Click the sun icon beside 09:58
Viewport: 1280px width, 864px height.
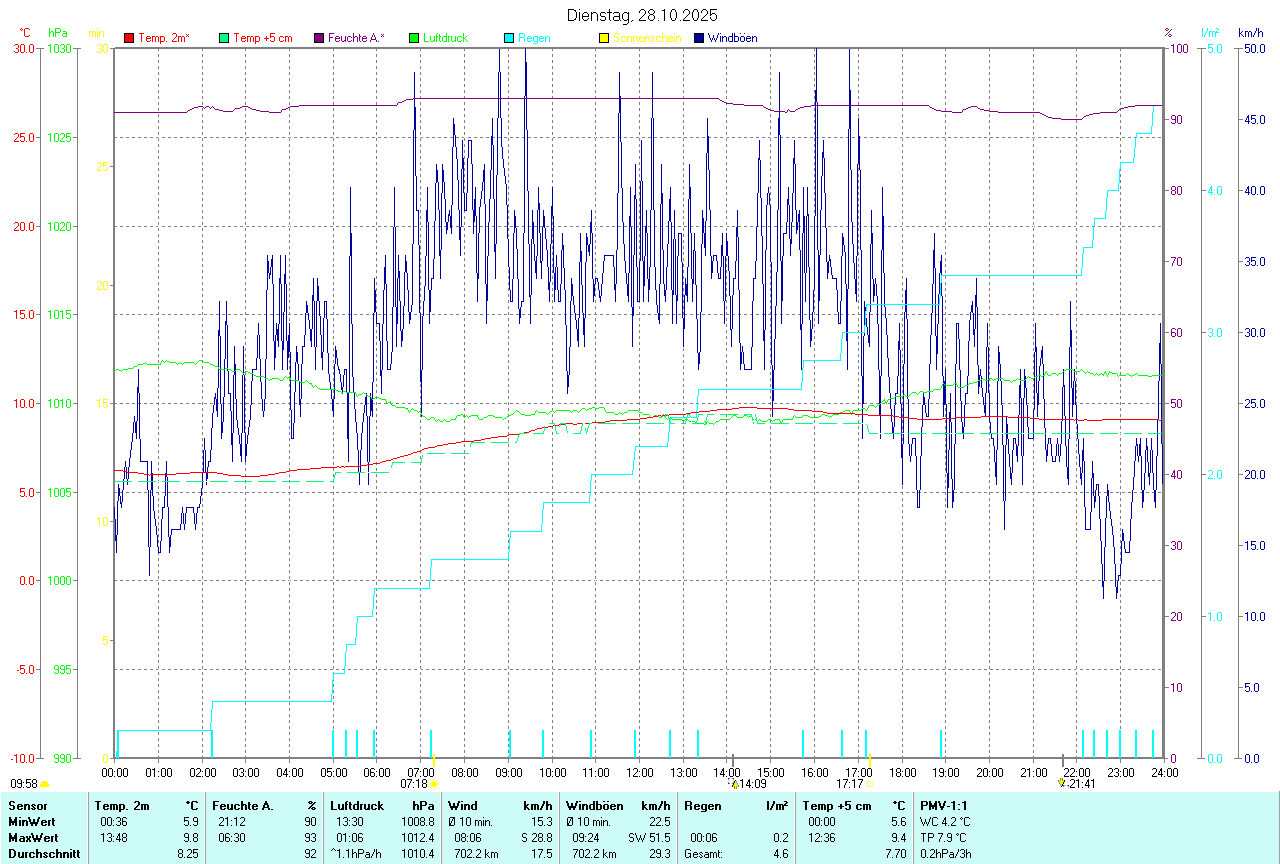point(45,785)
